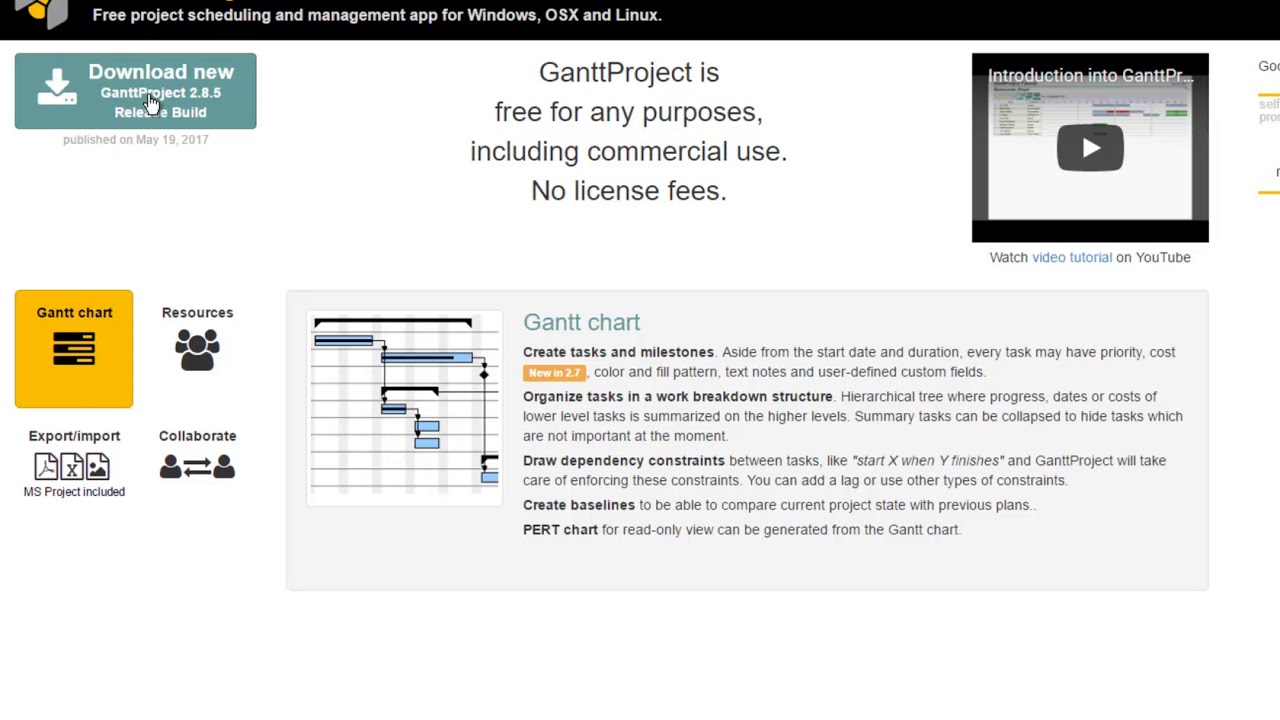Screen dimensions: 1280x720
Task: Follow the 'video tutorial' YouTube link
Action: click(x=1072, y=257)
